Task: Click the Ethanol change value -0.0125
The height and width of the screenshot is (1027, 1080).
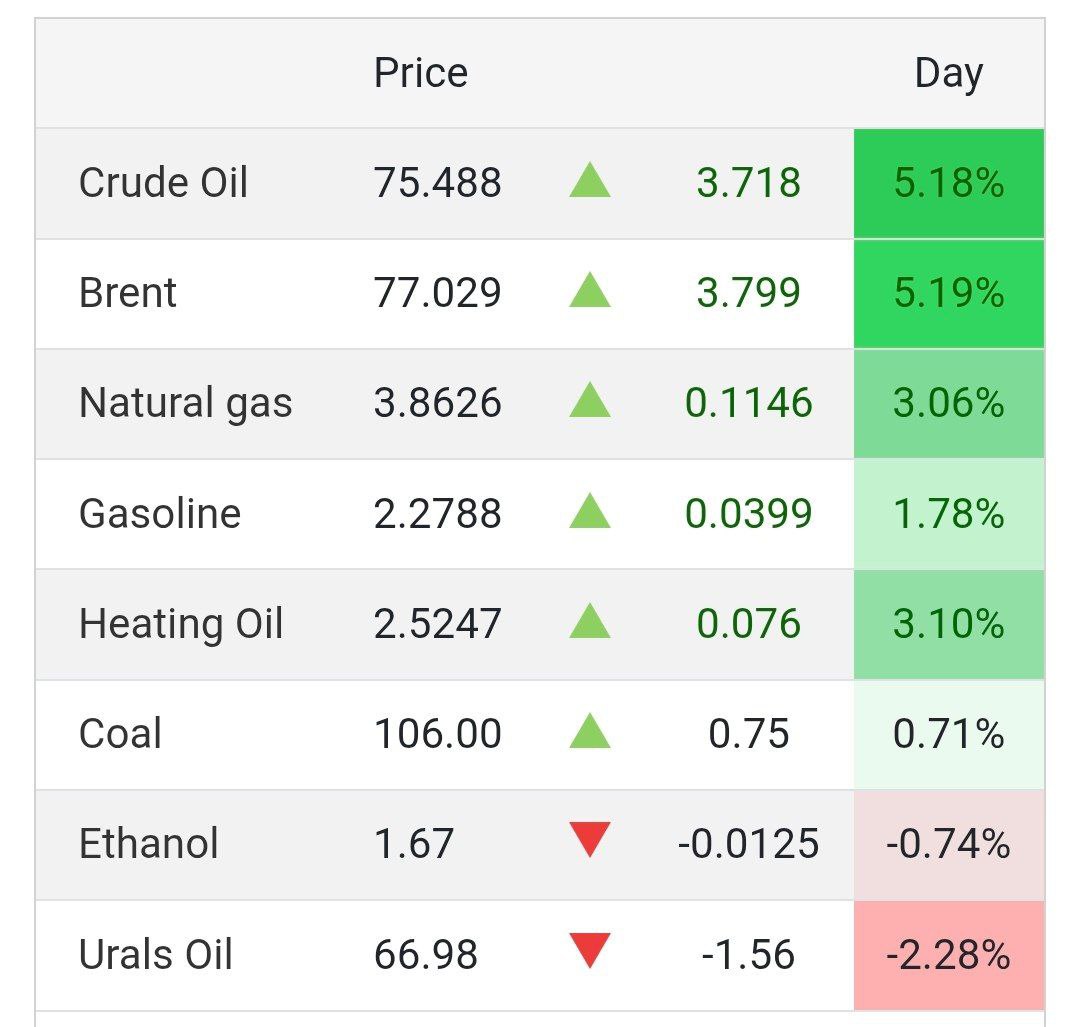Action: (748, 844)
